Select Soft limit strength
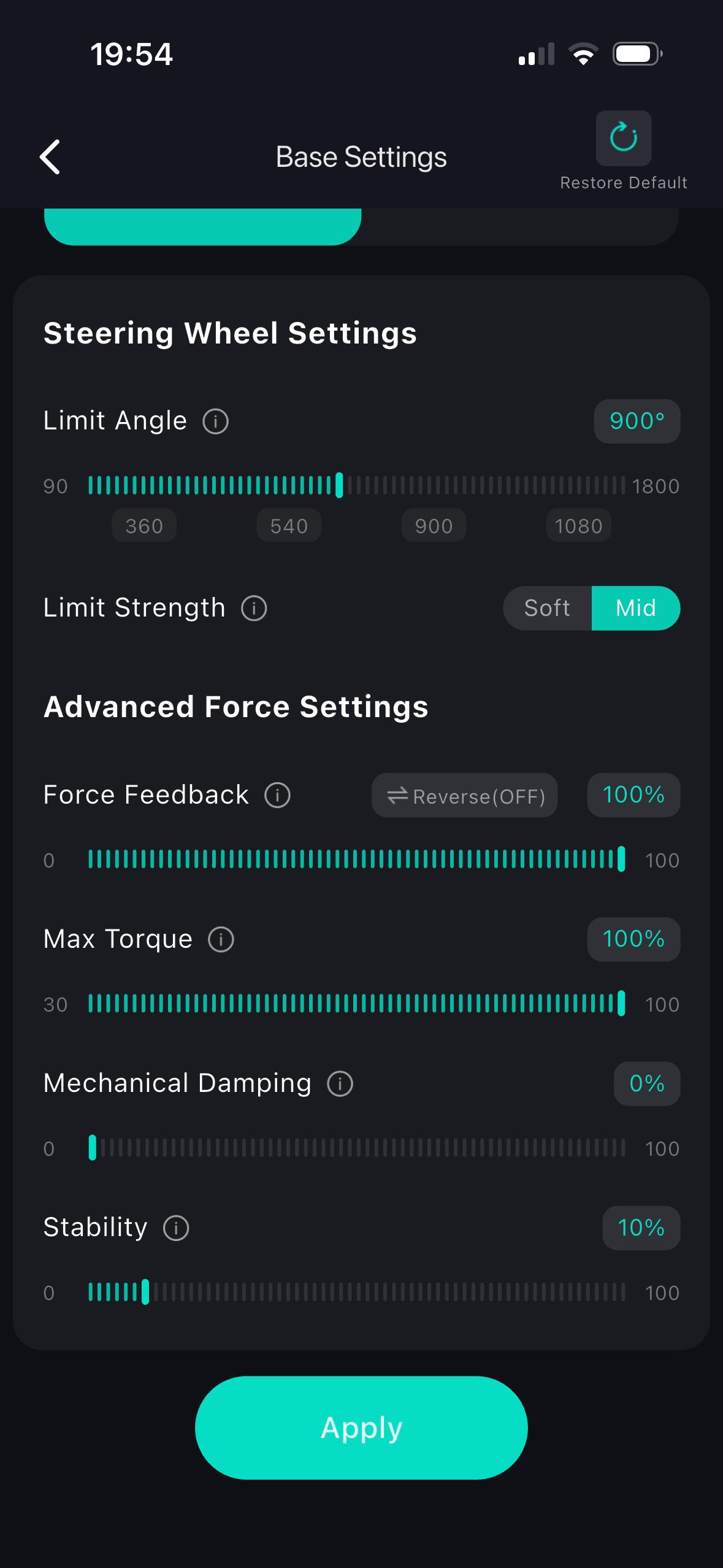Image resolution: width=723 pixels, height=1568 pixels. click(x=547, y=609)
